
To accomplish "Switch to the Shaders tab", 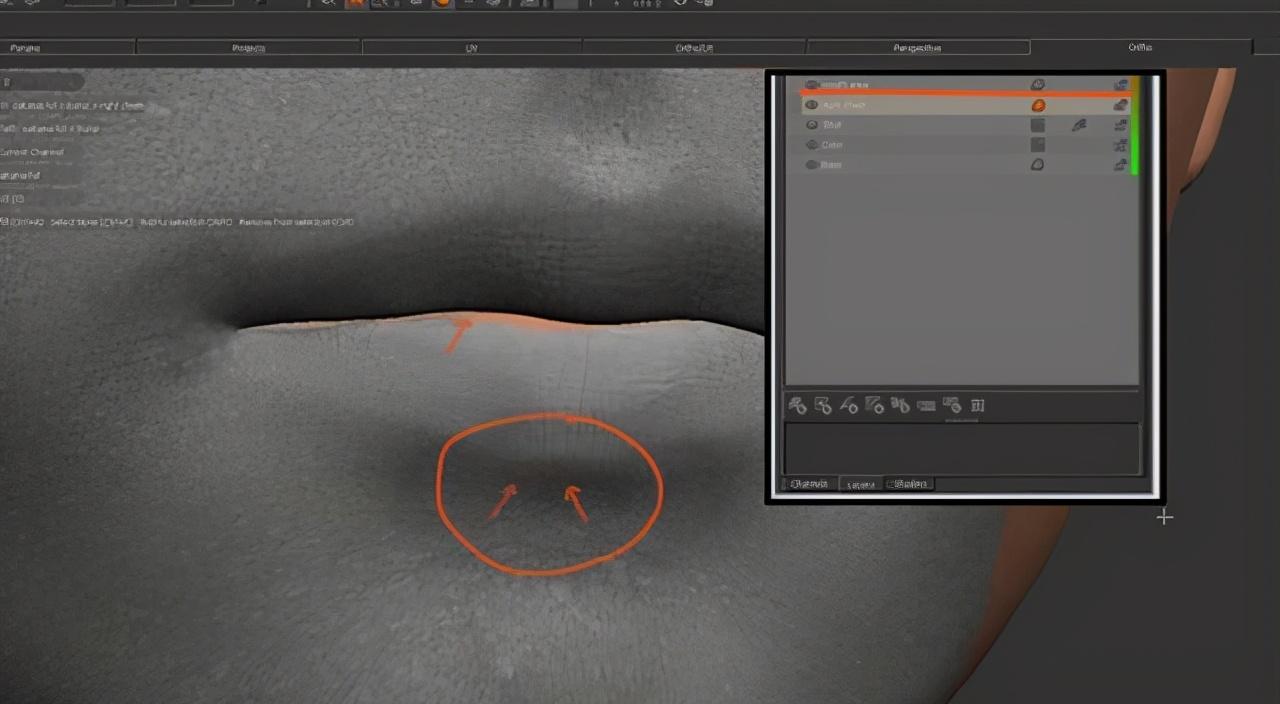I will (x=910, y=484).
